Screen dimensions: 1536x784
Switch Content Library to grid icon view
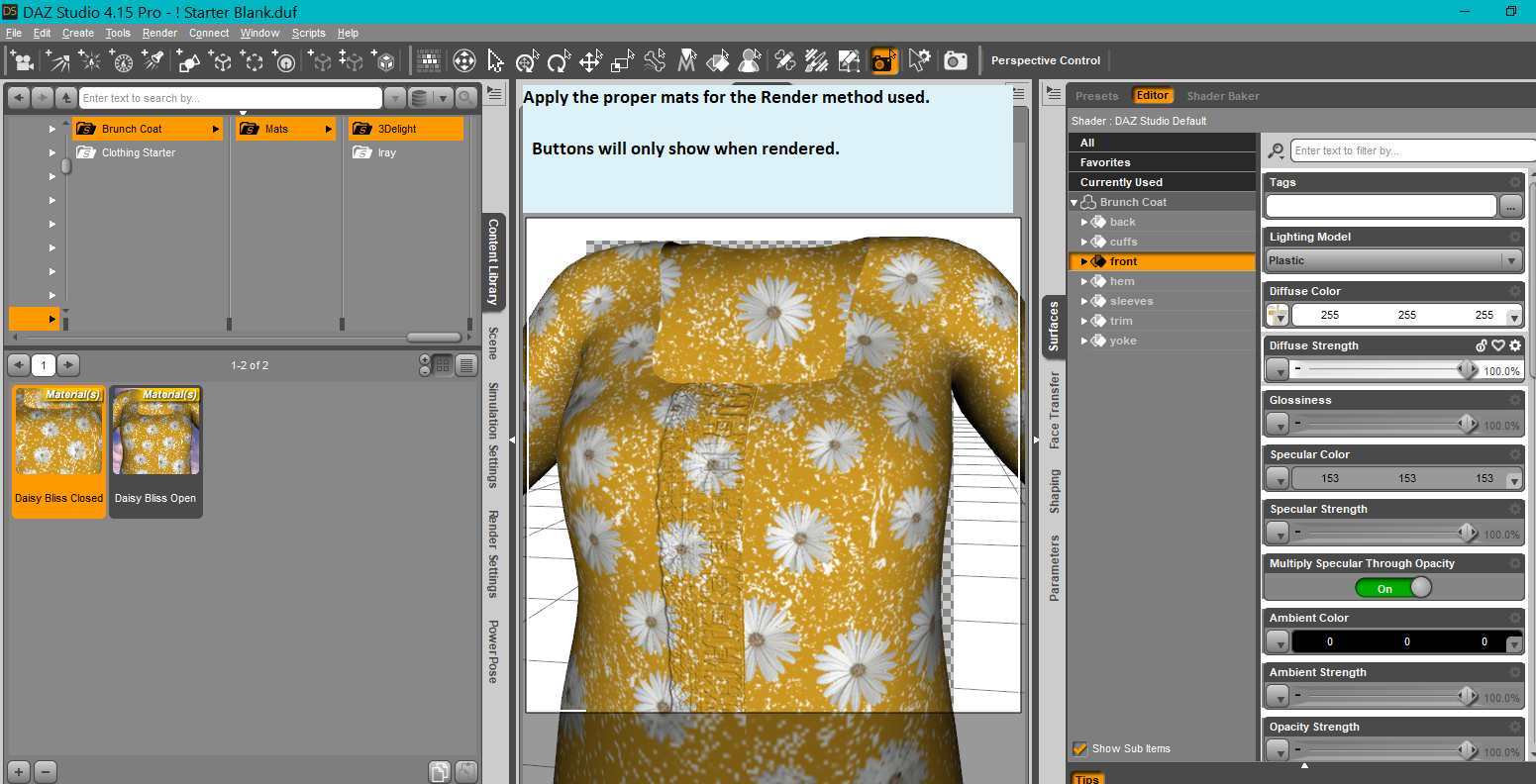443,365
